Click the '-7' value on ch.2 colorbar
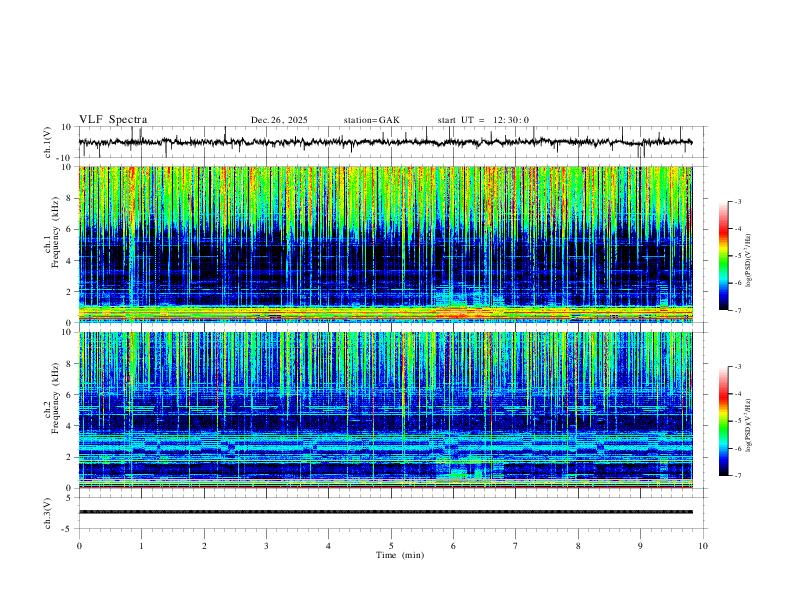 pyautogui.click(x=738, y=476)
